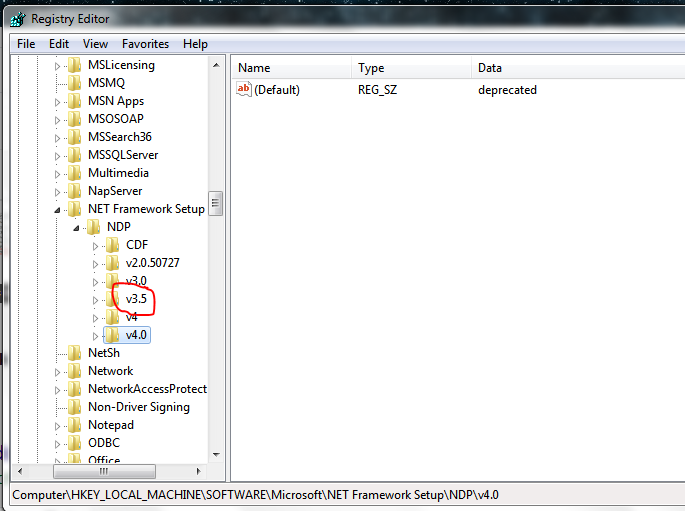Click the NetworkAccessProtect folder icon

[x=75, y=389]
